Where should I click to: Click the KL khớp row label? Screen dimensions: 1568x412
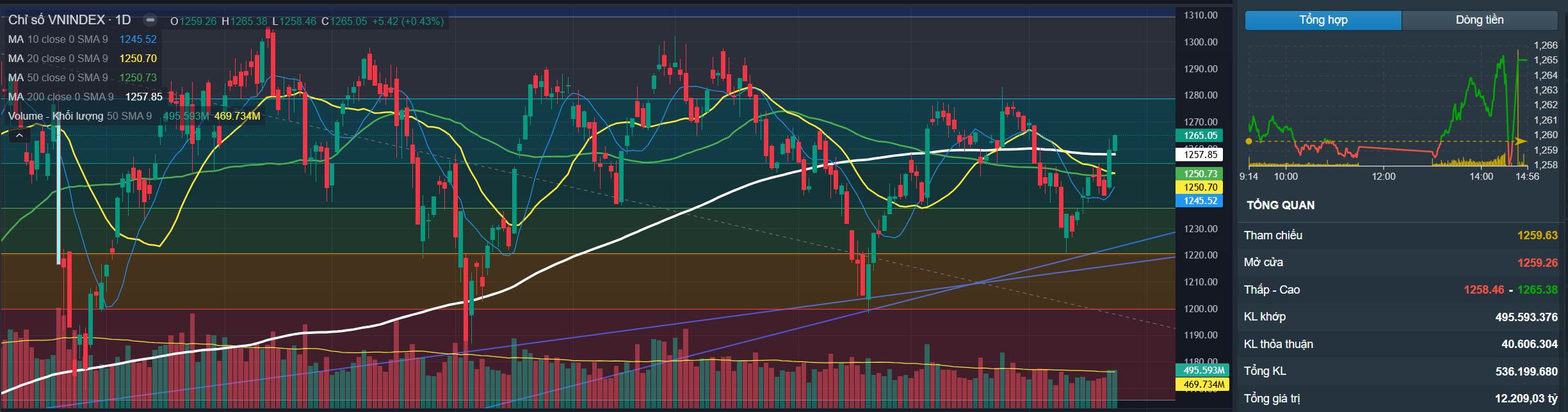pyautogui.click(x=1265, y=317)
